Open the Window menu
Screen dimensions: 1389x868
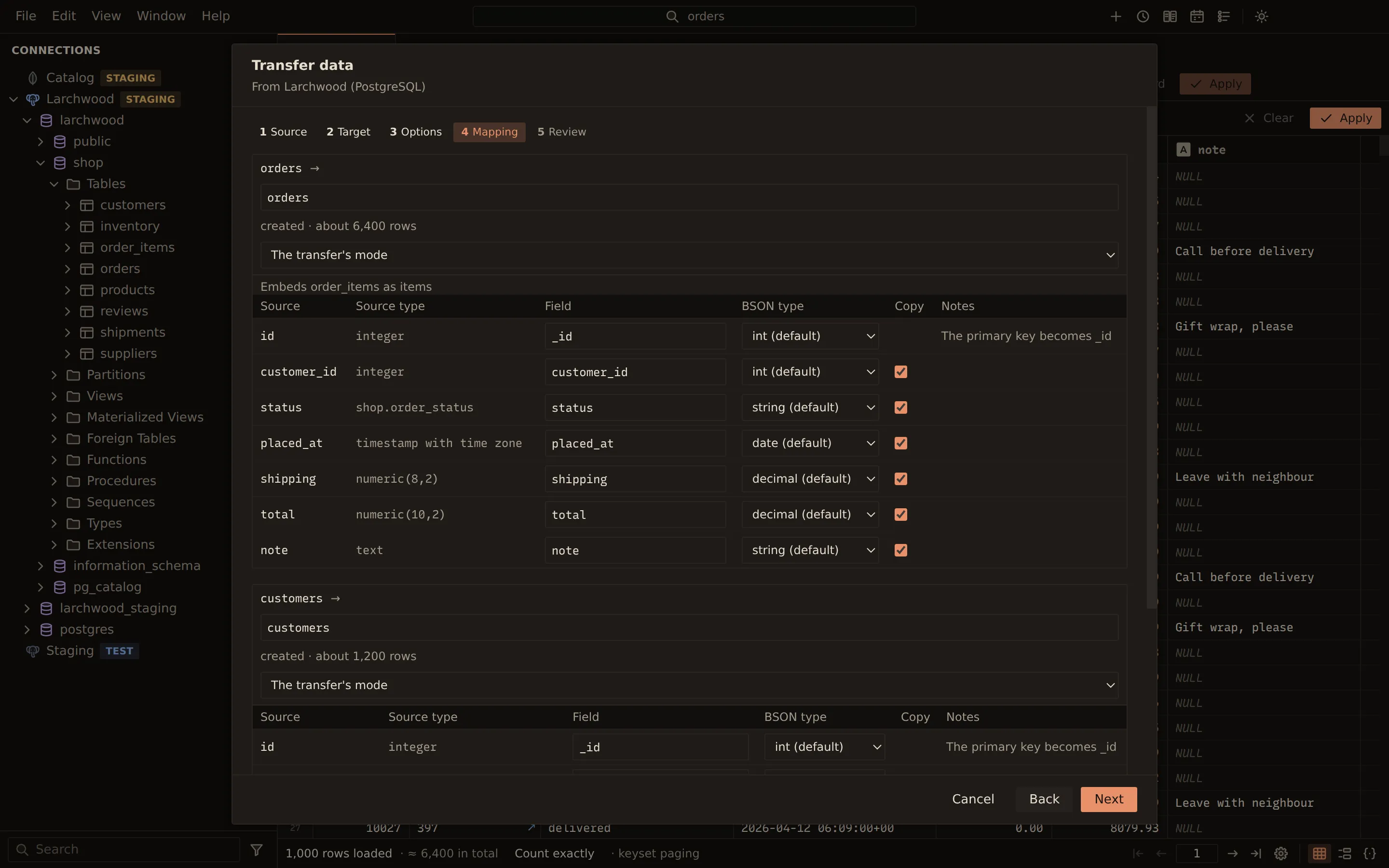click(x=161, y=16)
